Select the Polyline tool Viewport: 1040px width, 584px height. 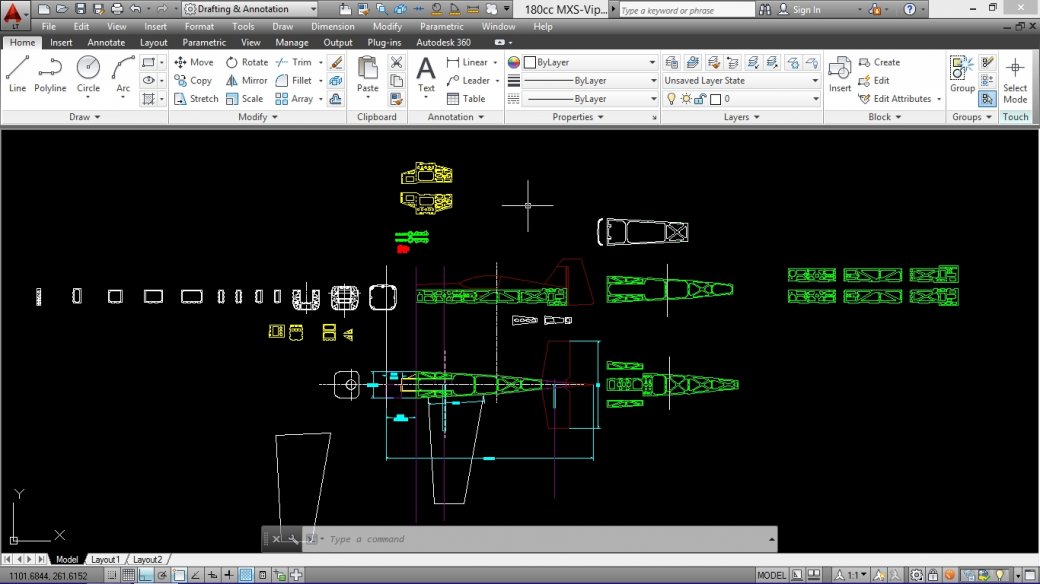coord(50,73)
